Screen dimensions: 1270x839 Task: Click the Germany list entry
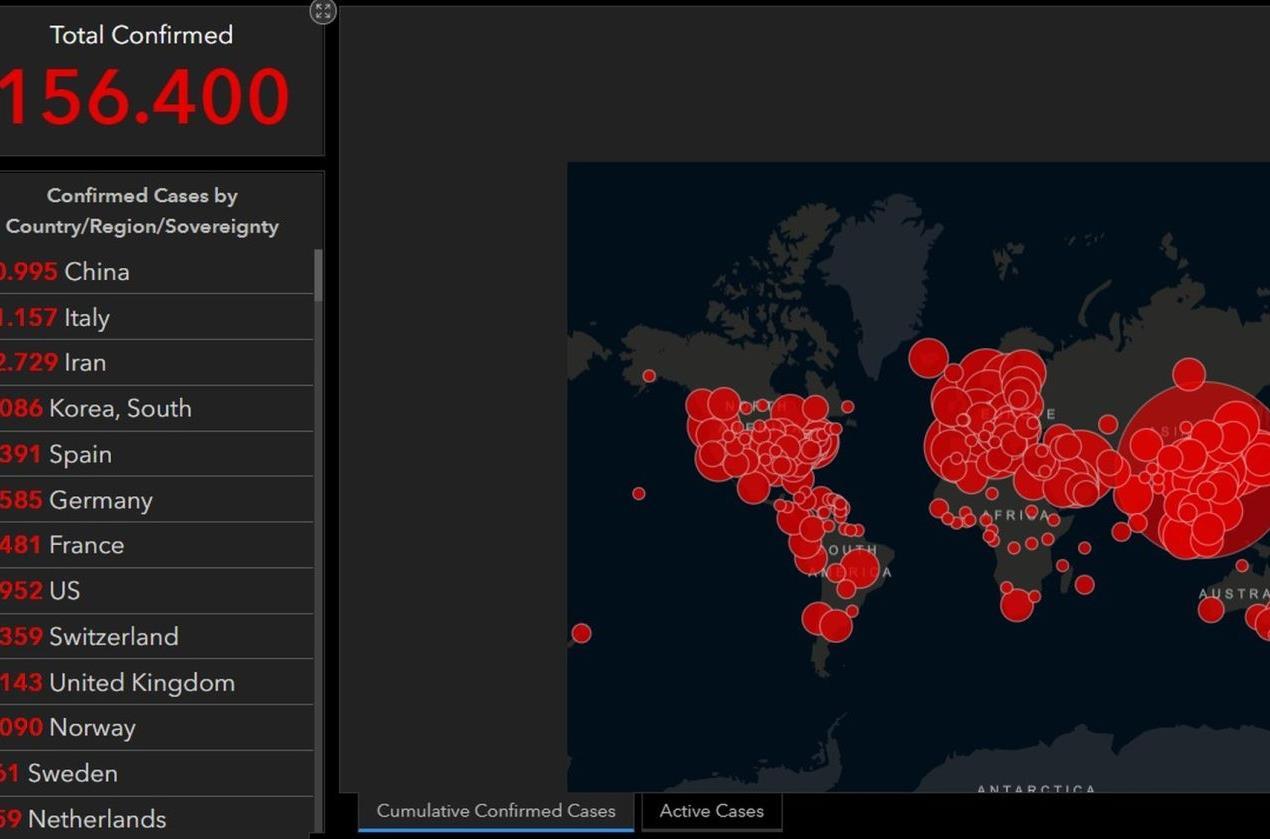100,500
